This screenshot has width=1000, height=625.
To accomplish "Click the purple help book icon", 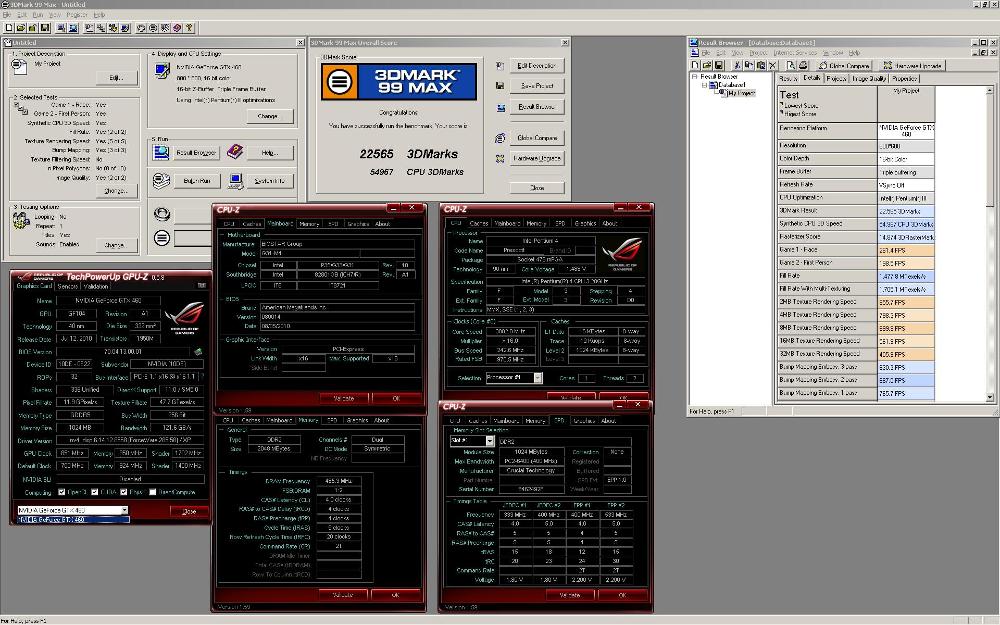I will (235, 151).
